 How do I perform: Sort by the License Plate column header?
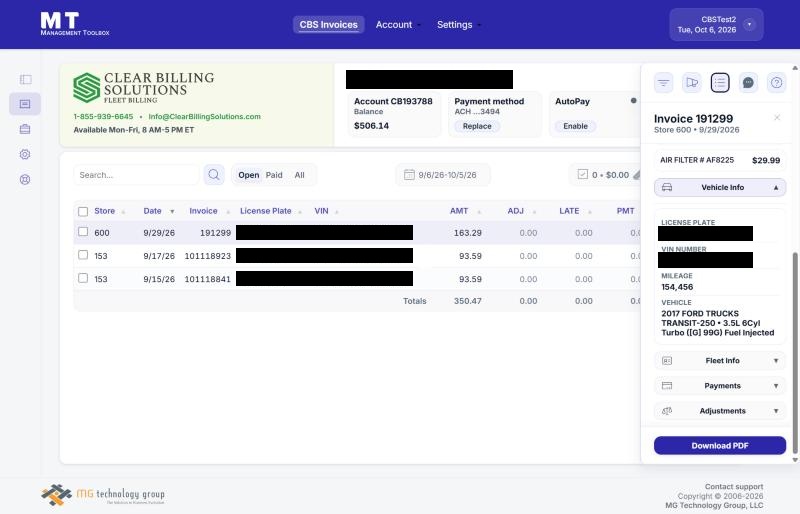(270, 211)
